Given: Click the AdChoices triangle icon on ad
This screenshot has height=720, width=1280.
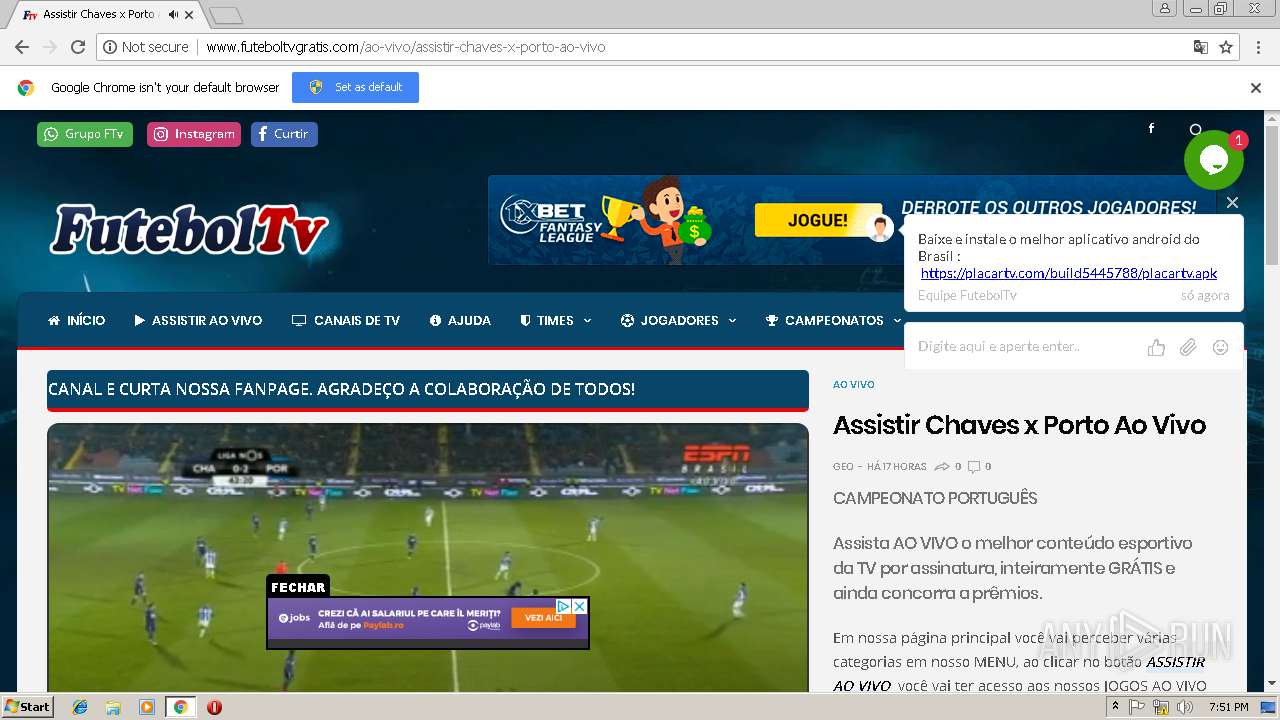Looking at the screenshot, I should click(x=564, y=606).
